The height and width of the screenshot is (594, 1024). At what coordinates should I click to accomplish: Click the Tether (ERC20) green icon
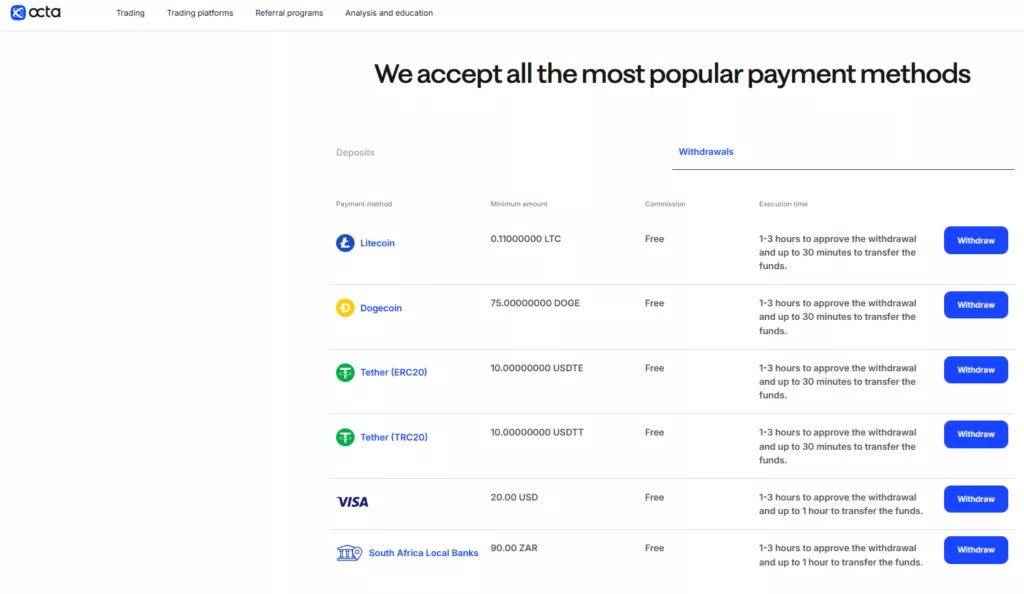(345, 372)
